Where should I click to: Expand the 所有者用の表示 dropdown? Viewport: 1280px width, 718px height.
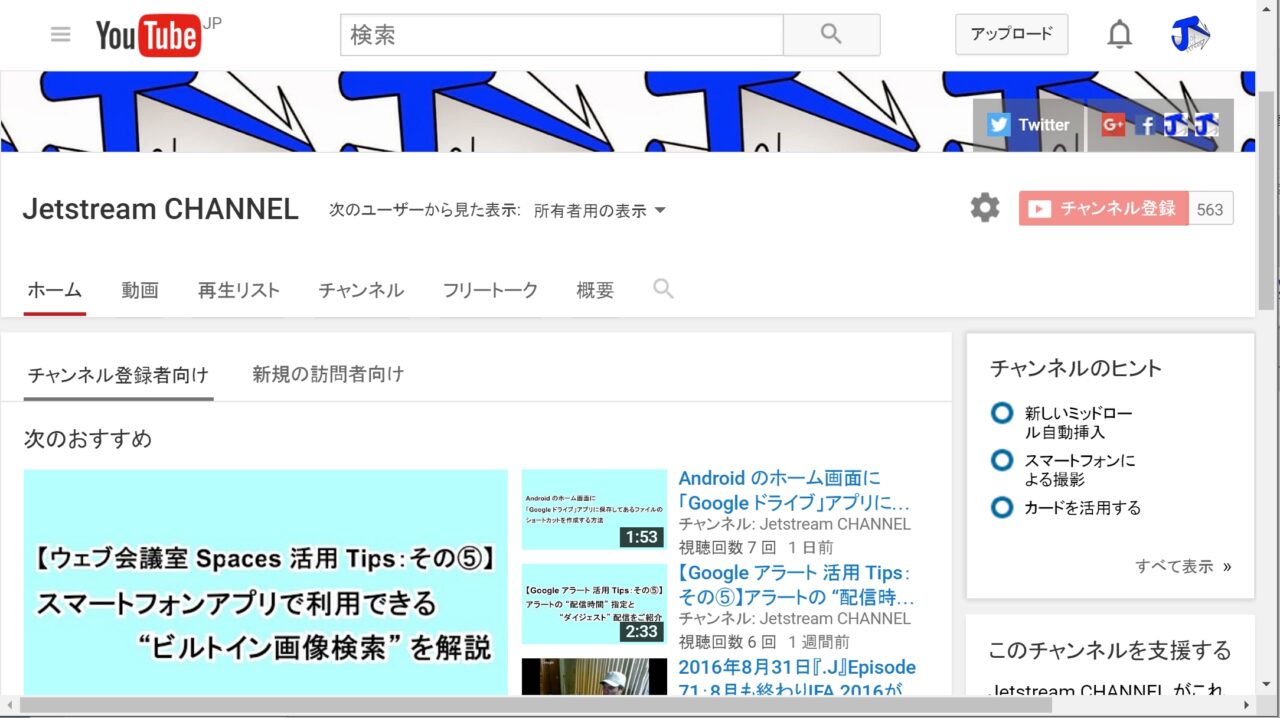coord(600,211)
